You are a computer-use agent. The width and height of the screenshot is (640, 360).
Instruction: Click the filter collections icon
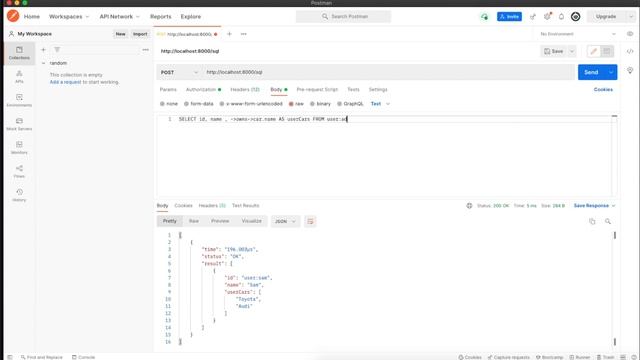tap(57, 50)
